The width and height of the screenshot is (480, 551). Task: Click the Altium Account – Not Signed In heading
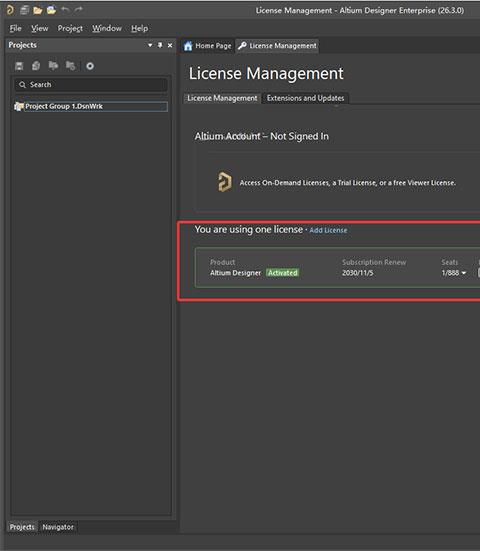click(262, 136)
